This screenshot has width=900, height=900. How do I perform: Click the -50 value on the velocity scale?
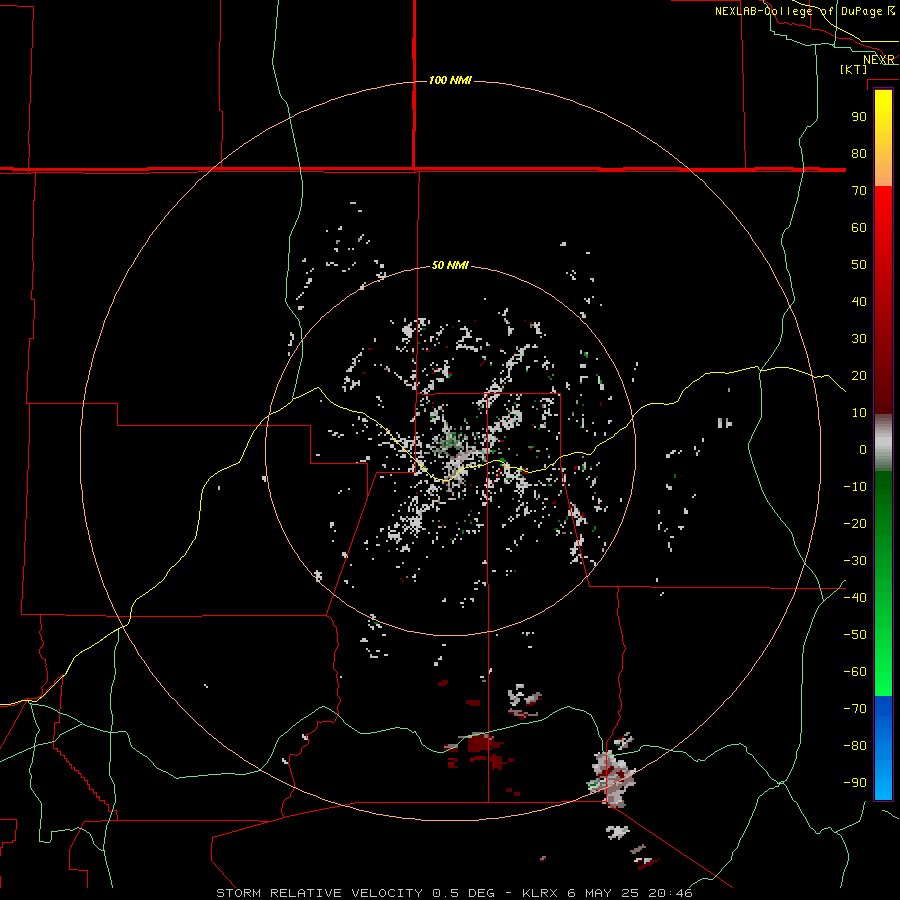(855, 635)
